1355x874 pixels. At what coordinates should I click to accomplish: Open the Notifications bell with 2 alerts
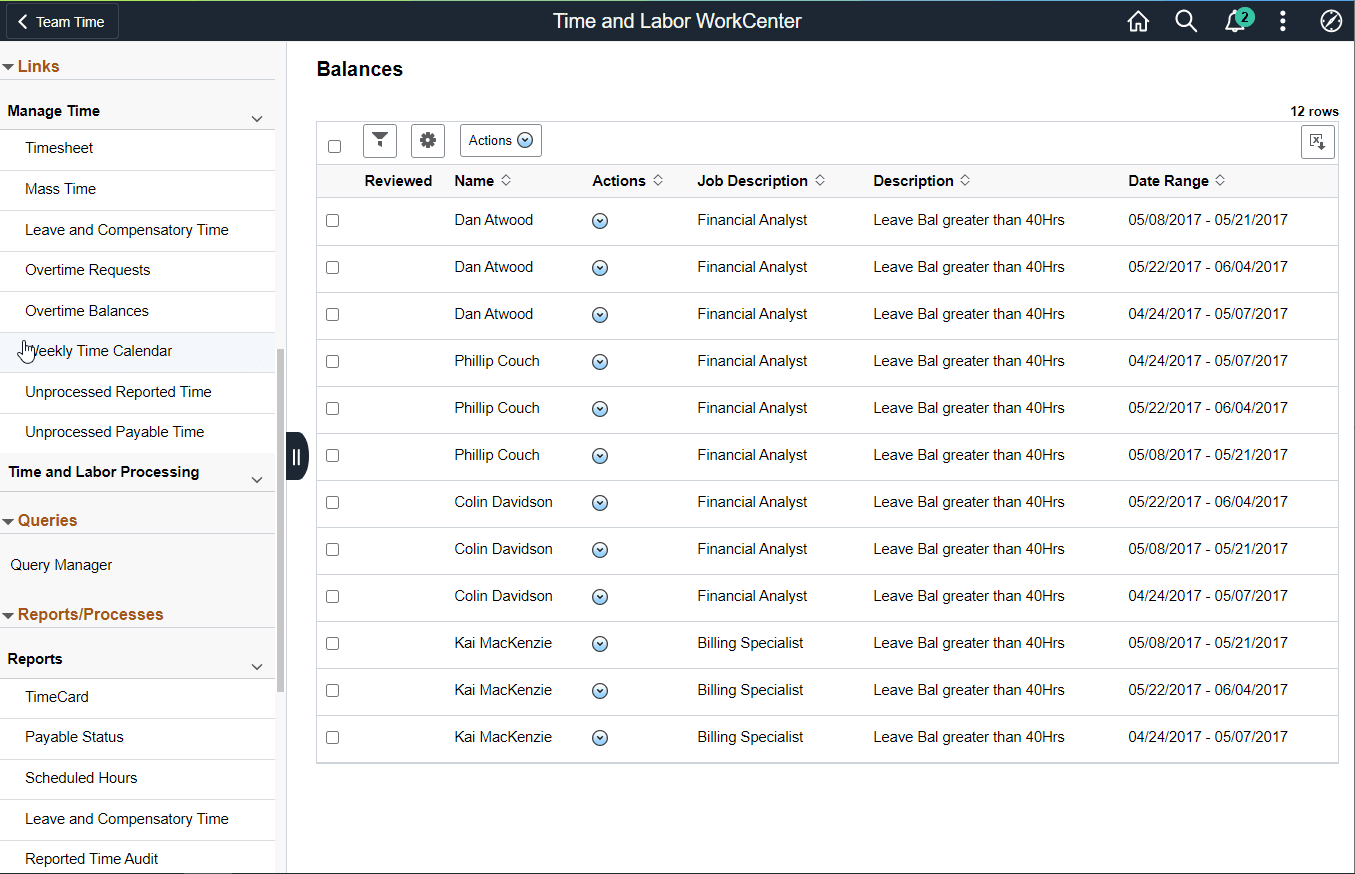pos(1237,20)
